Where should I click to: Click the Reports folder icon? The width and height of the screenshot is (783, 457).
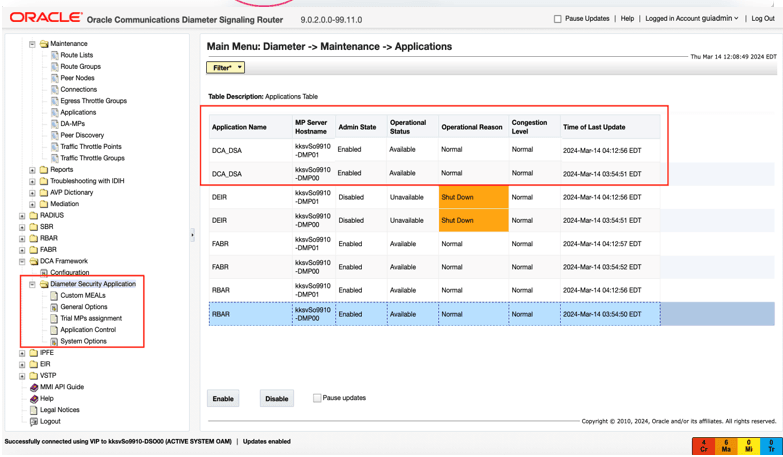pyautogui.click(x=44, y=170)
